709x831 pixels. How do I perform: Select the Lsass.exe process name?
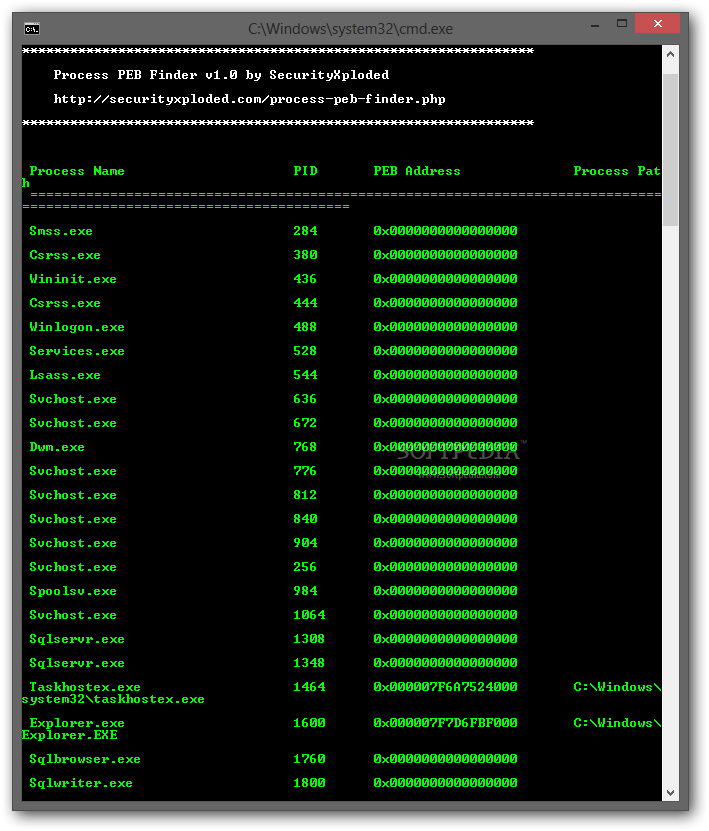pos(65,375)
